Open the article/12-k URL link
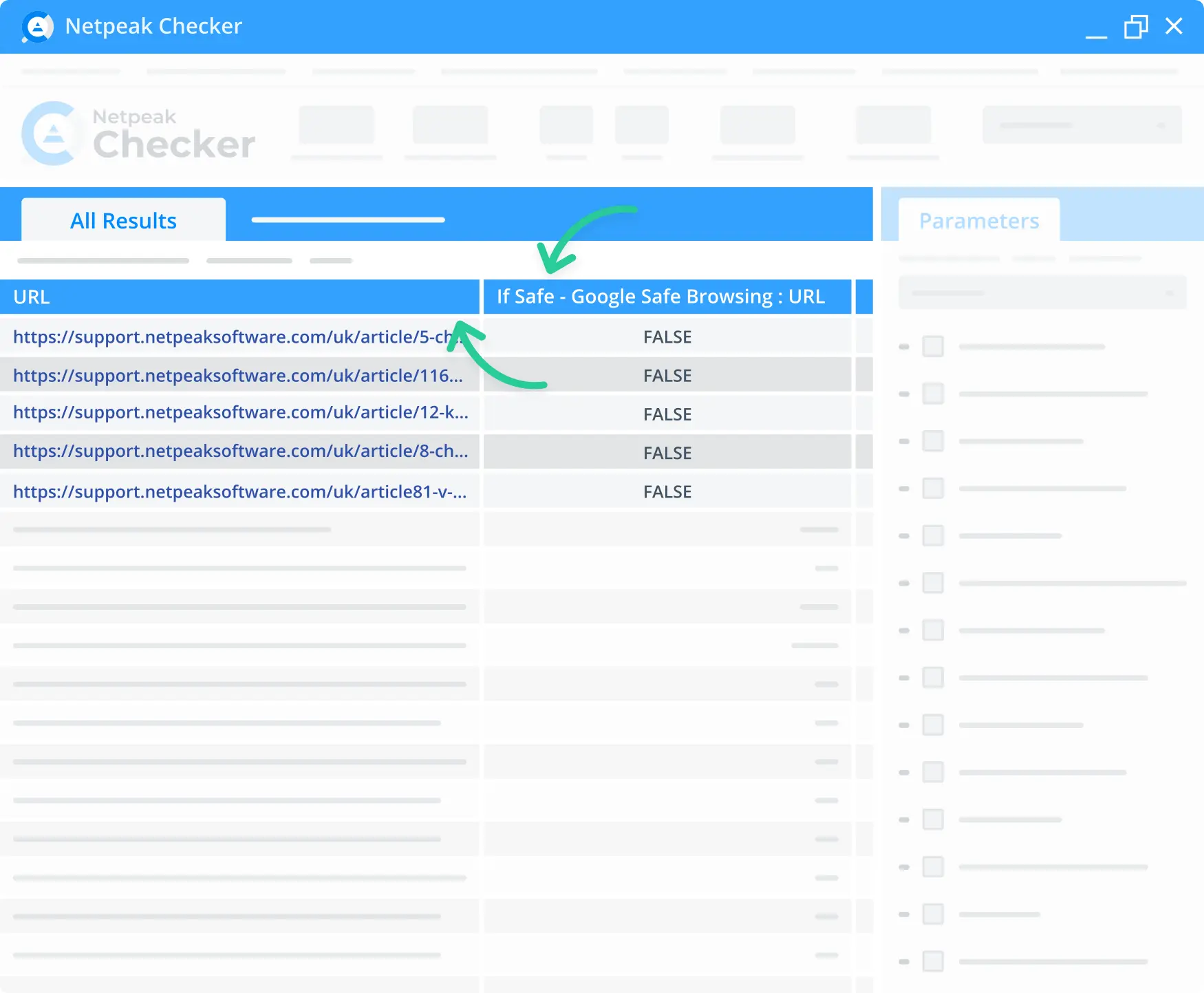This screenshot has width=1204, height=993. [240, 412]
